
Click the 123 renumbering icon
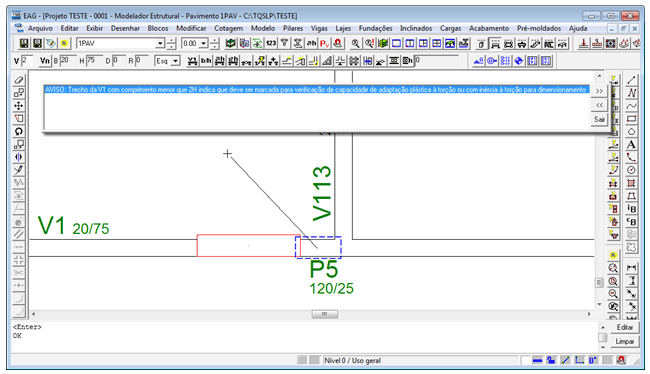coord(271,43)
